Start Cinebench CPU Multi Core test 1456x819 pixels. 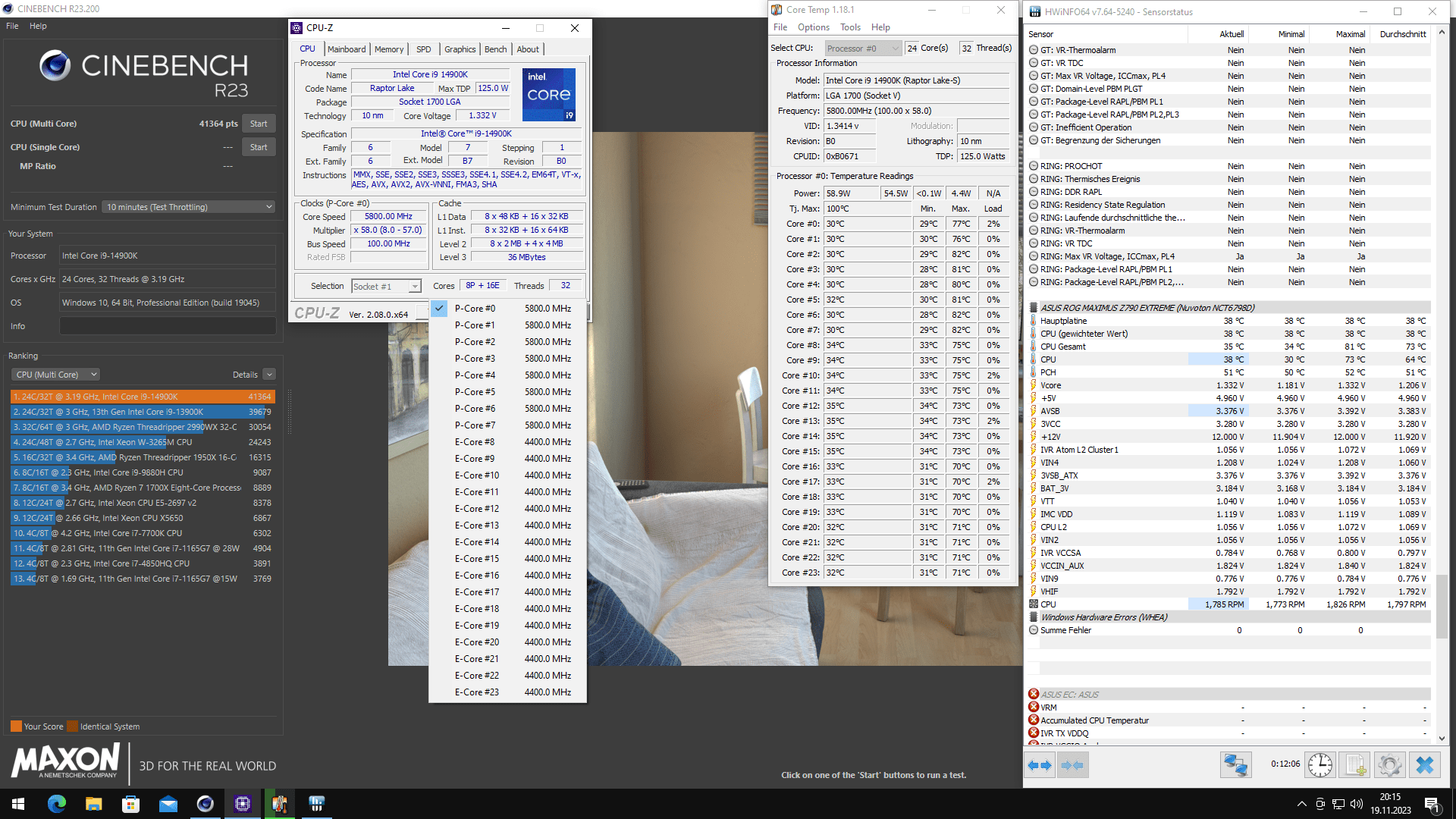point(259,124)
